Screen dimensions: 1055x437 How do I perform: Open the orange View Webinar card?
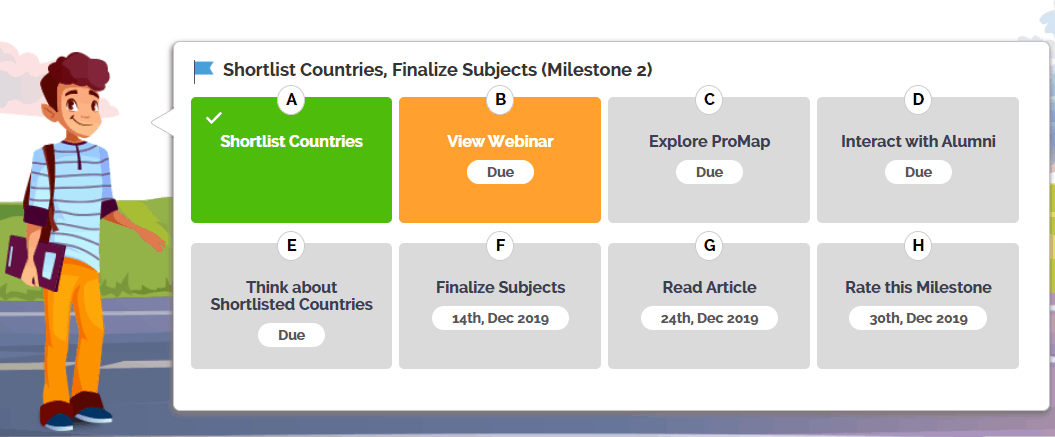tap(500, 160)
